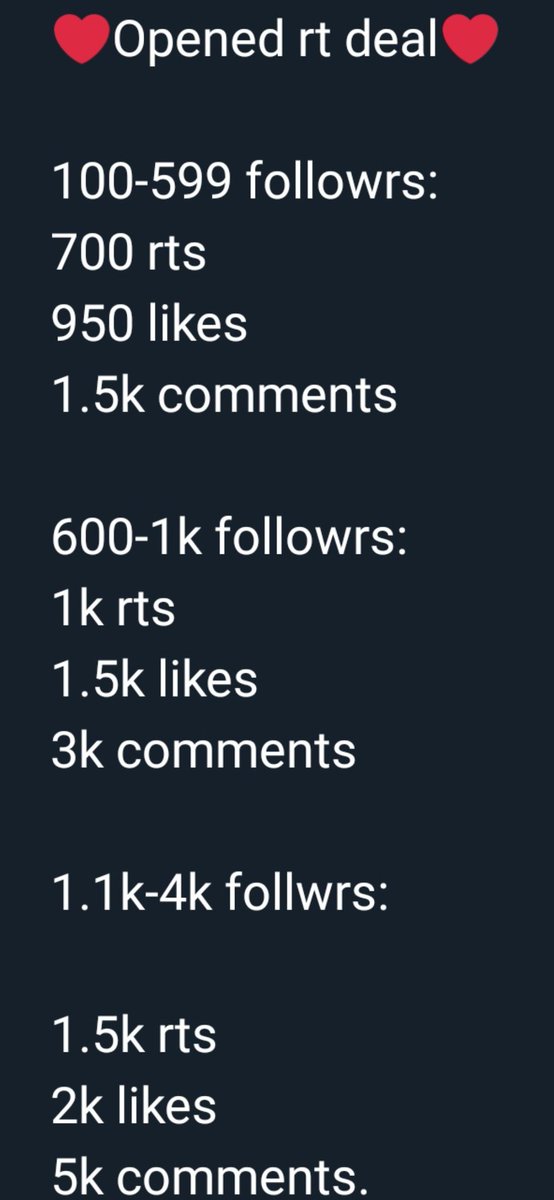
Task: Tap the "1.5k likes" line
Action: coord(154,679)
